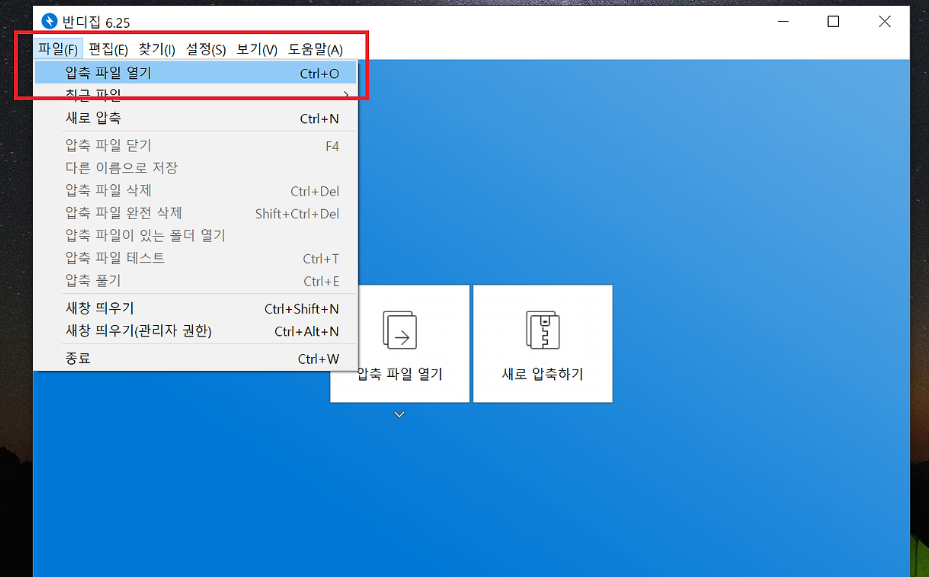Open the 편집(E) menu
929x577 pixels.
(108, 49)
